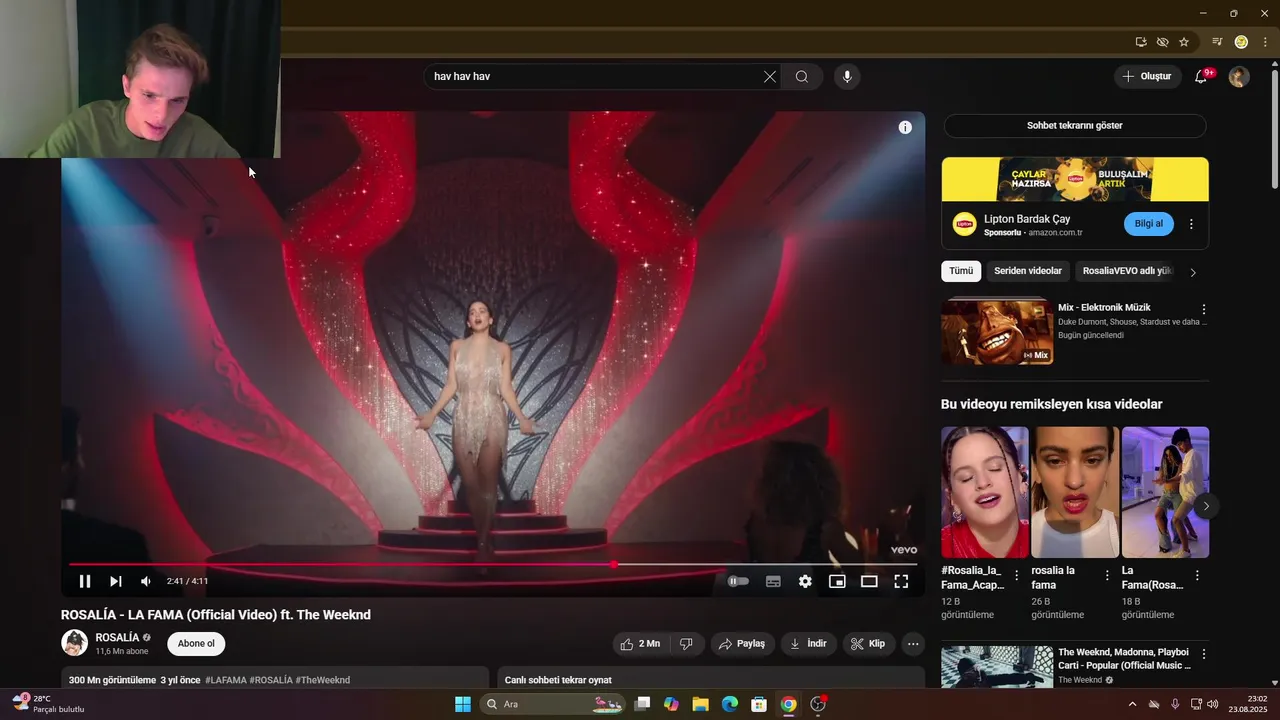Click Sohbet tekrarını göster button
Screen dimensions: 1280x720
[1075, 125]
